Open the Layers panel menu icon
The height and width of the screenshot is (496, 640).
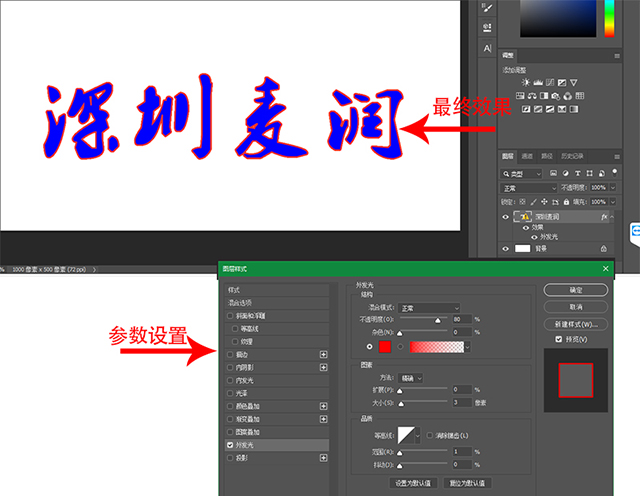click(x=617, y=157)
